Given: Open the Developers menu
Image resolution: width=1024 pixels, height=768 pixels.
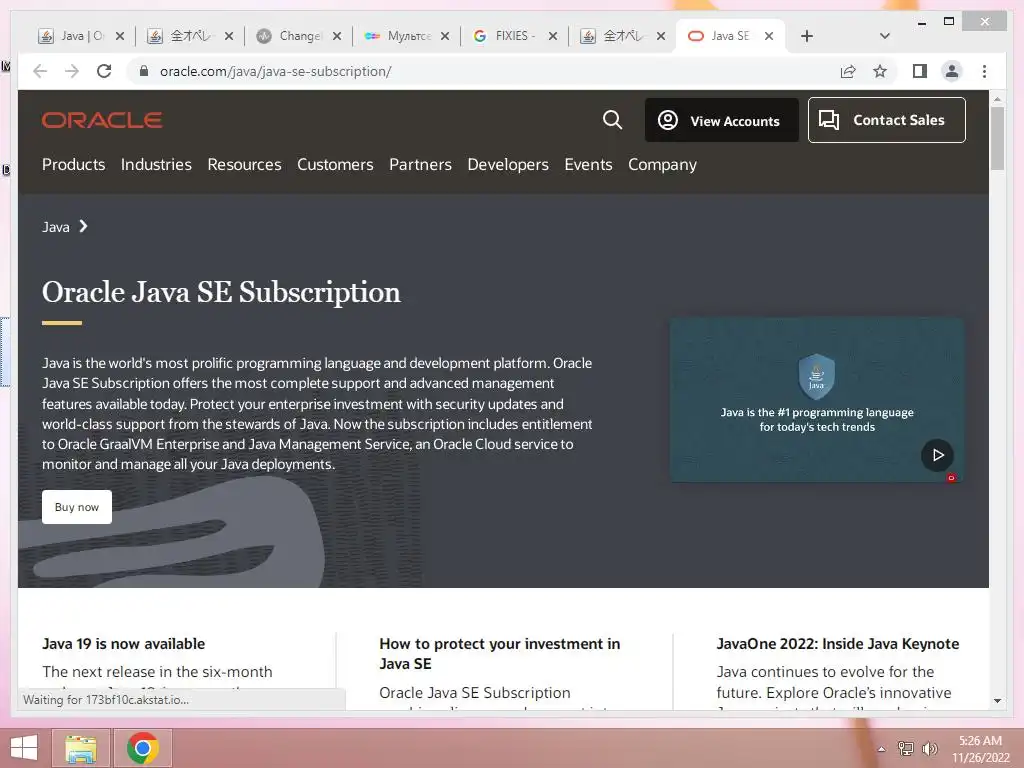Looking at the screenshot, I should (508, 165).
